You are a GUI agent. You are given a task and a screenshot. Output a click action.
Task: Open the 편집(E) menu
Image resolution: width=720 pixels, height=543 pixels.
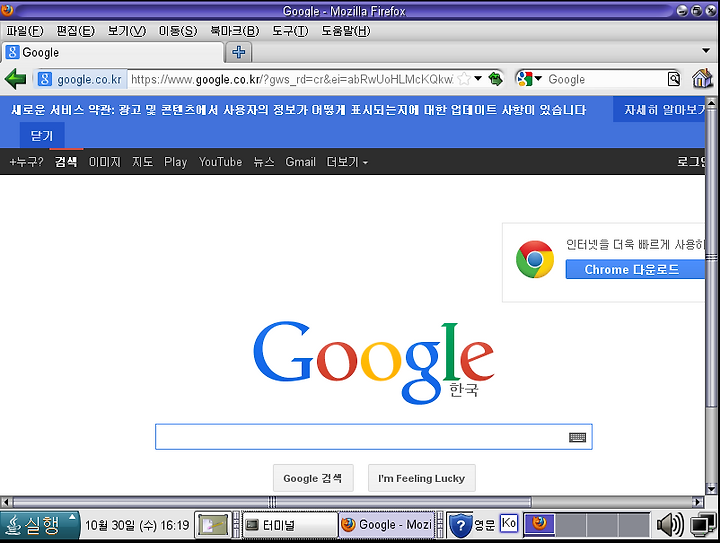(75, 31)
